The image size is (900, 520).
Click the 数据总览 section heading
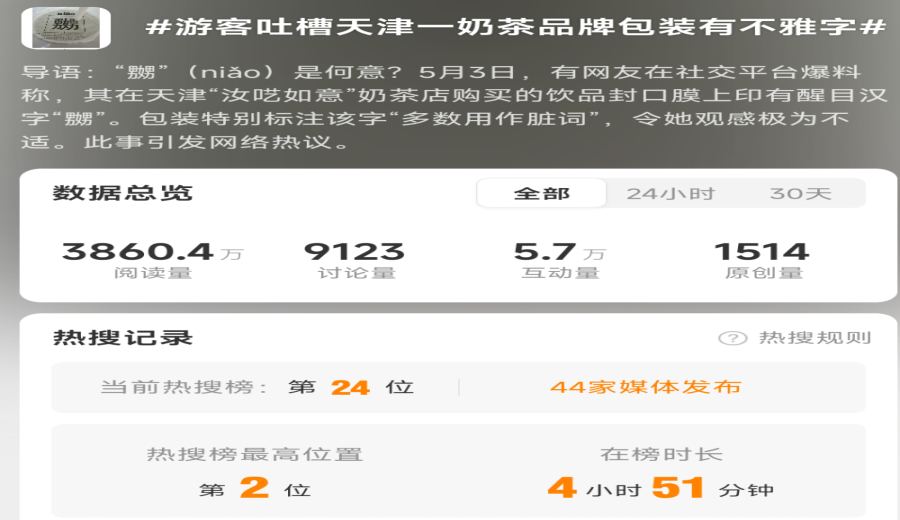coord(122,193)
